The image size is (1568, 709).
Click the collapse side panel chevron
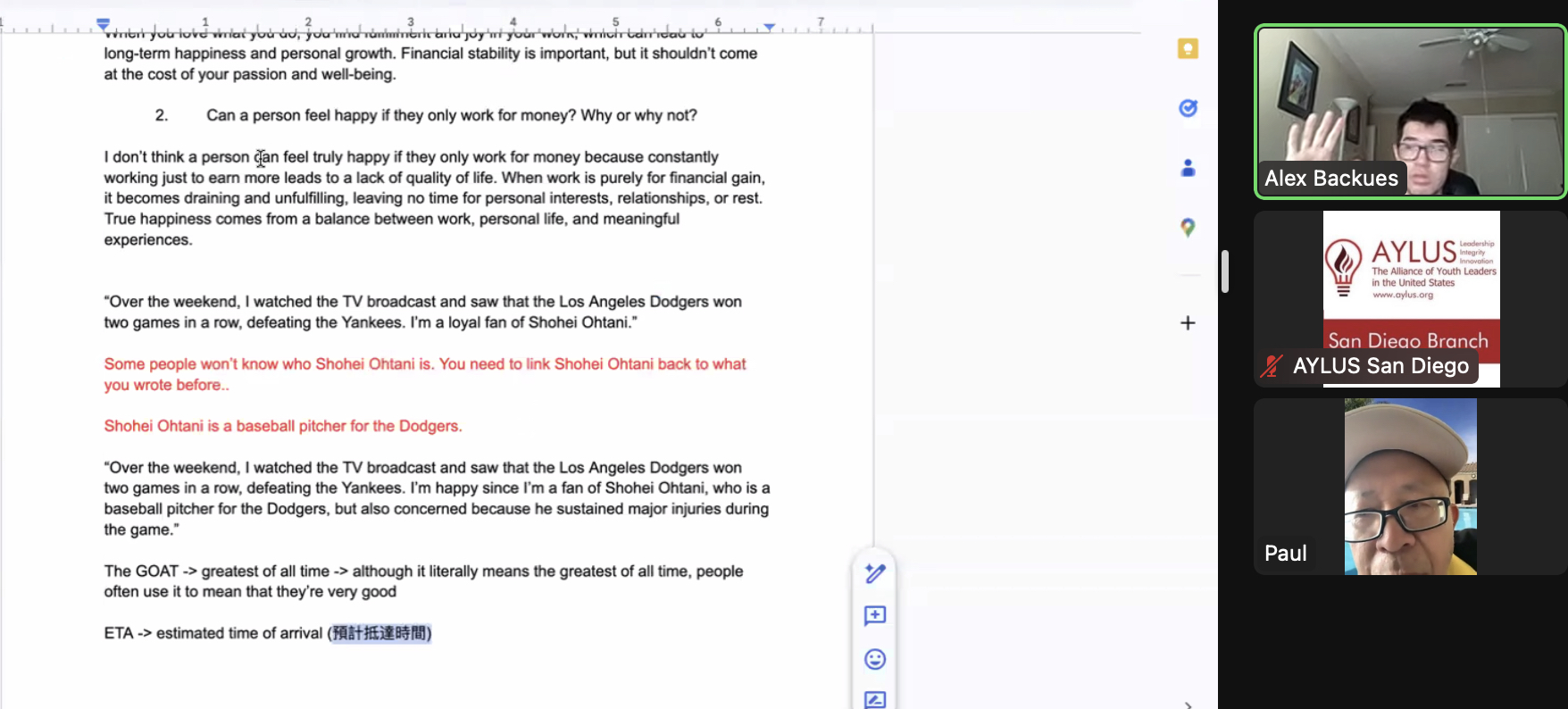[x=1188, y=705]
